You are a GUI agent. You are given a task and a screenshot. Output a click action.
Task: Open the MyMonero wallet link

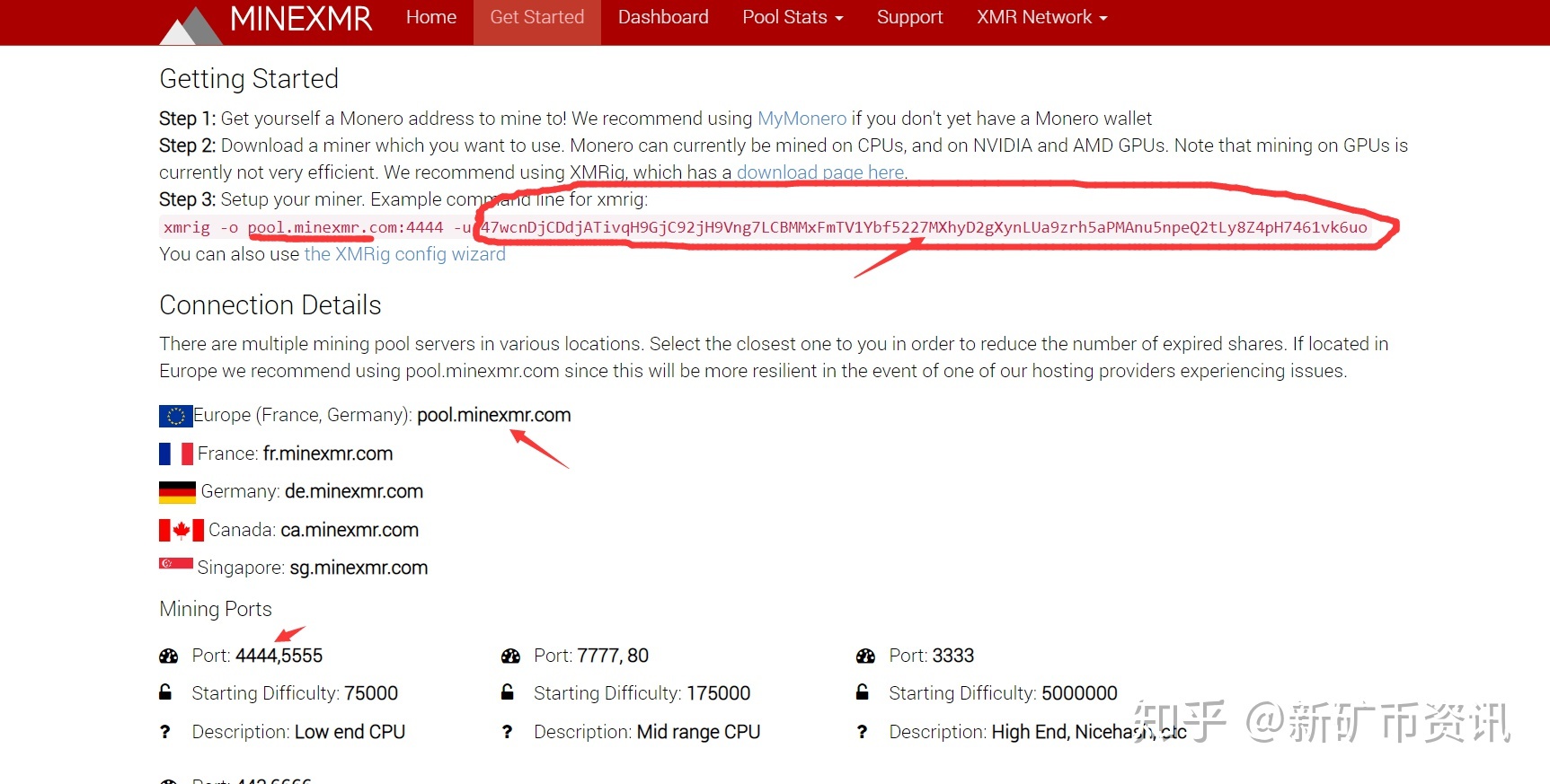pos(802,119)
